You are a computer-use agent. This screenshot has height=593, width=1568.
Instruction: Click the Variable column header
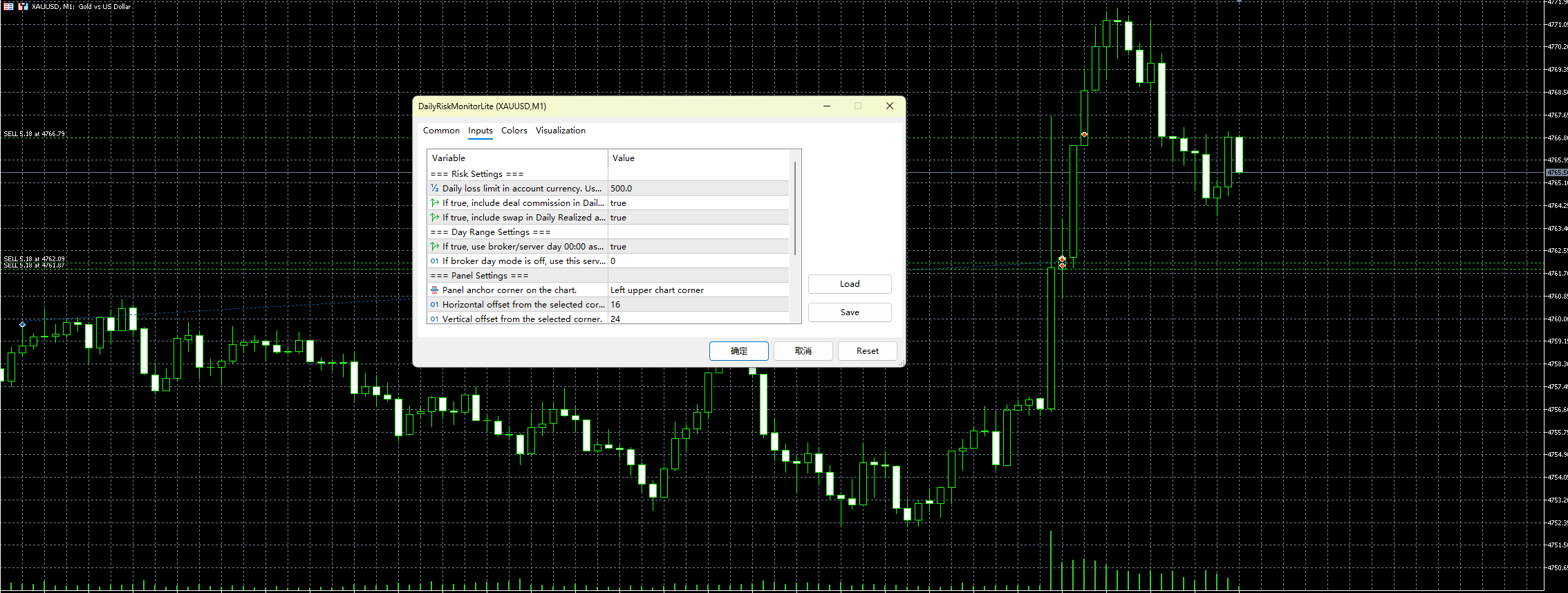click(518, 158)
